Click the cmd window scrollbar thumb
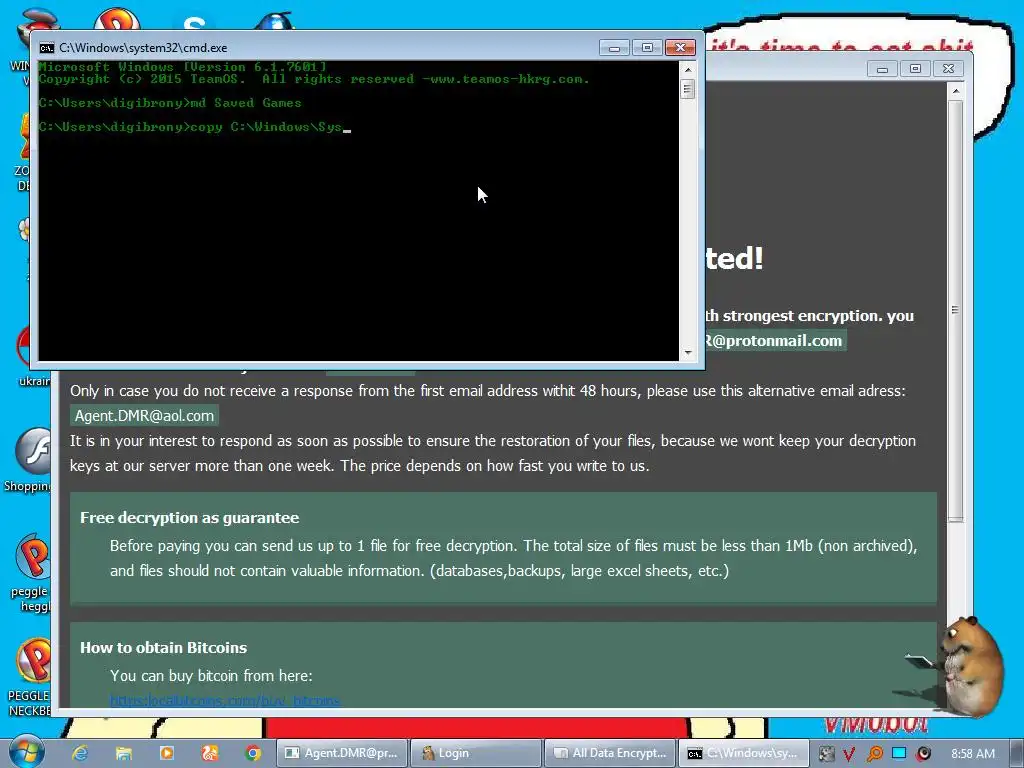 coord(688,89)
